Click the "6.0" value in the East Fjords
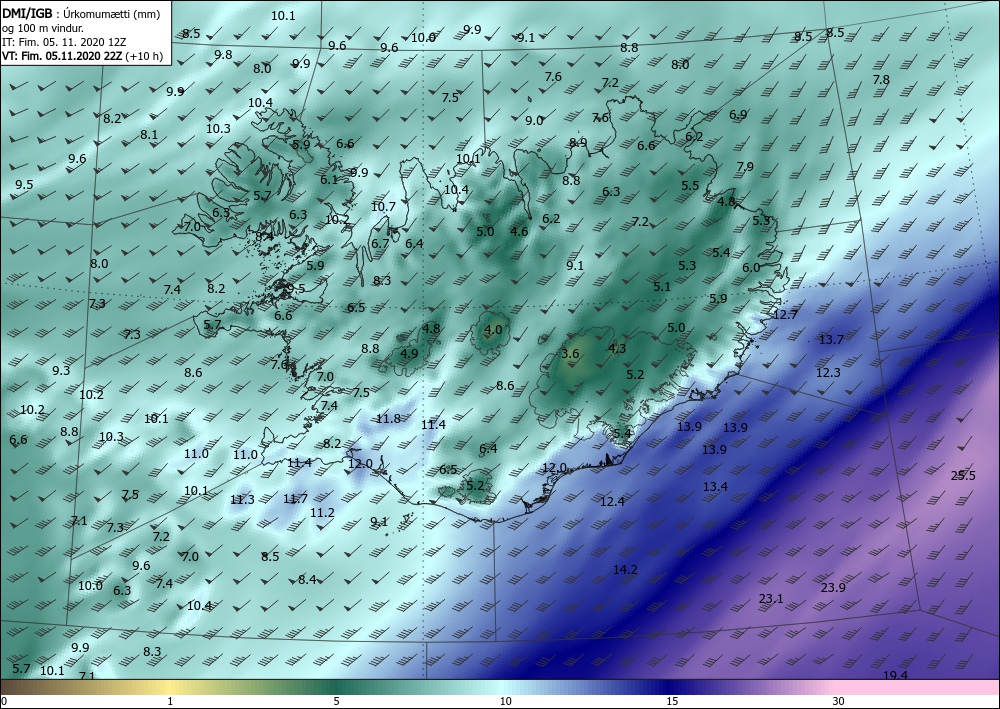1000x709 pixels. coord(751,268)
